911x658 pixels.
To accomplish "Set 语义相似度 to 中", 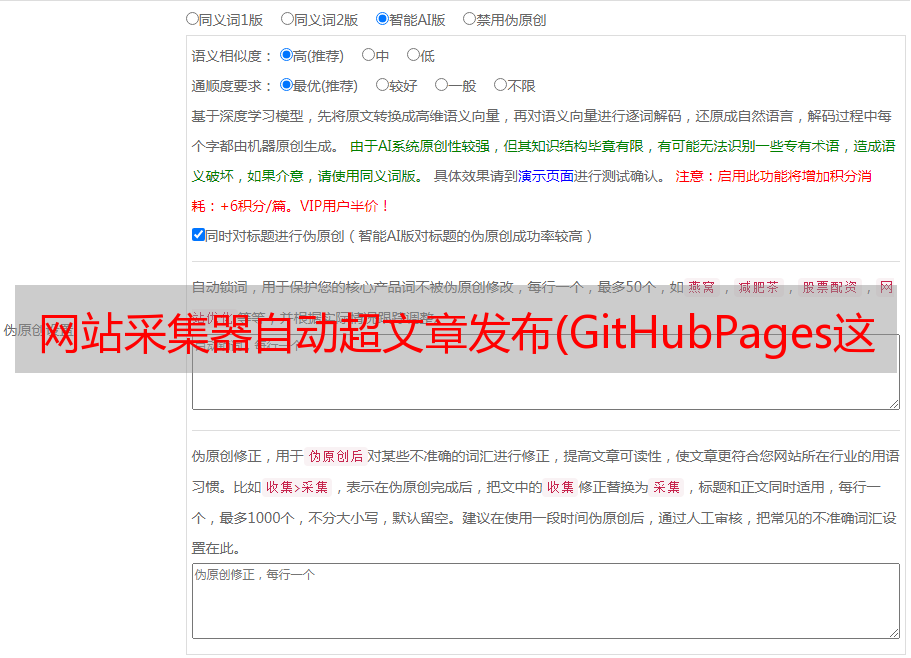I will [368, 55].
